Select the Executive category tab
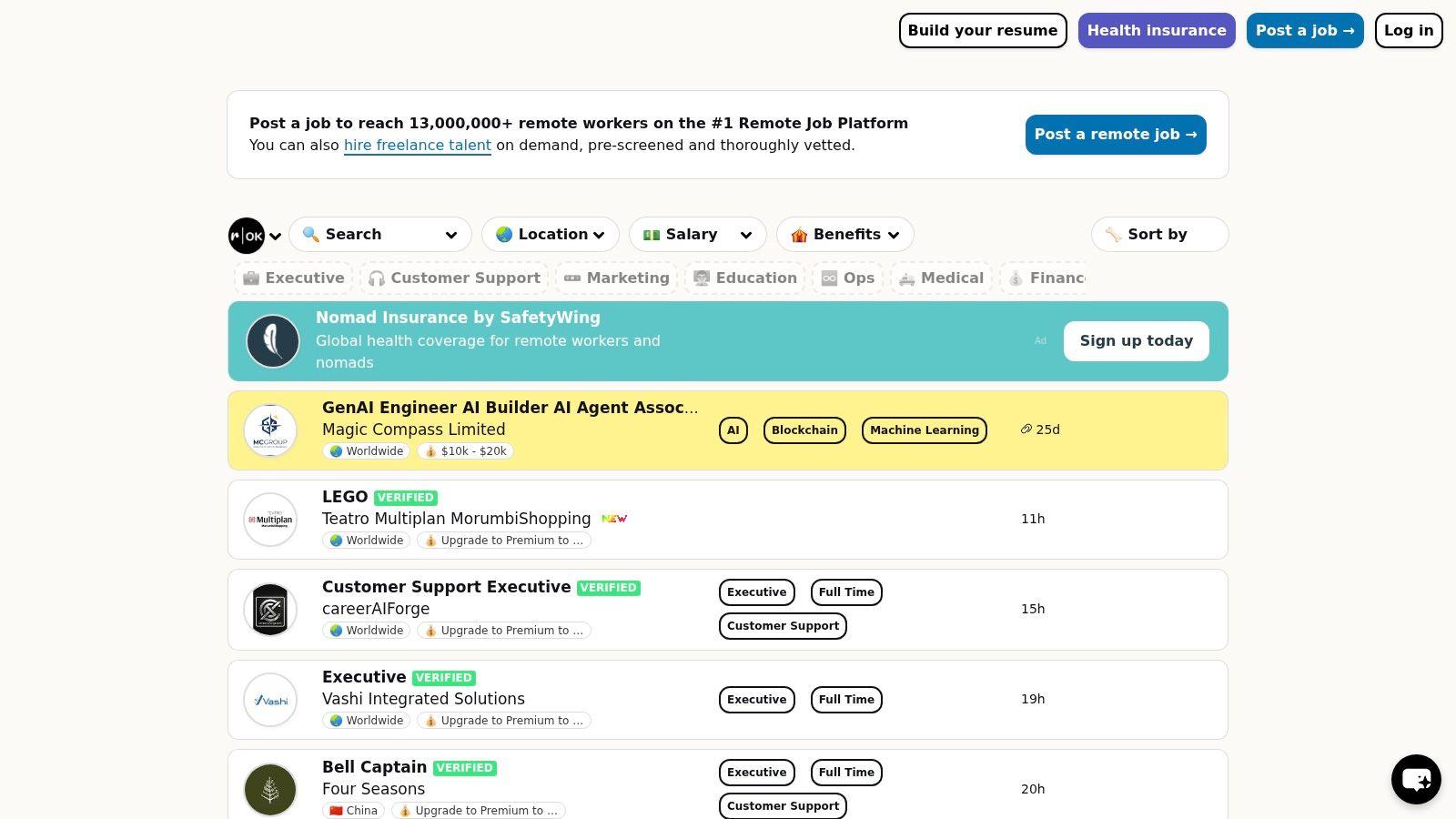Image resolution: width=1456 pixels, height=819 pixels. pos(293,278)
